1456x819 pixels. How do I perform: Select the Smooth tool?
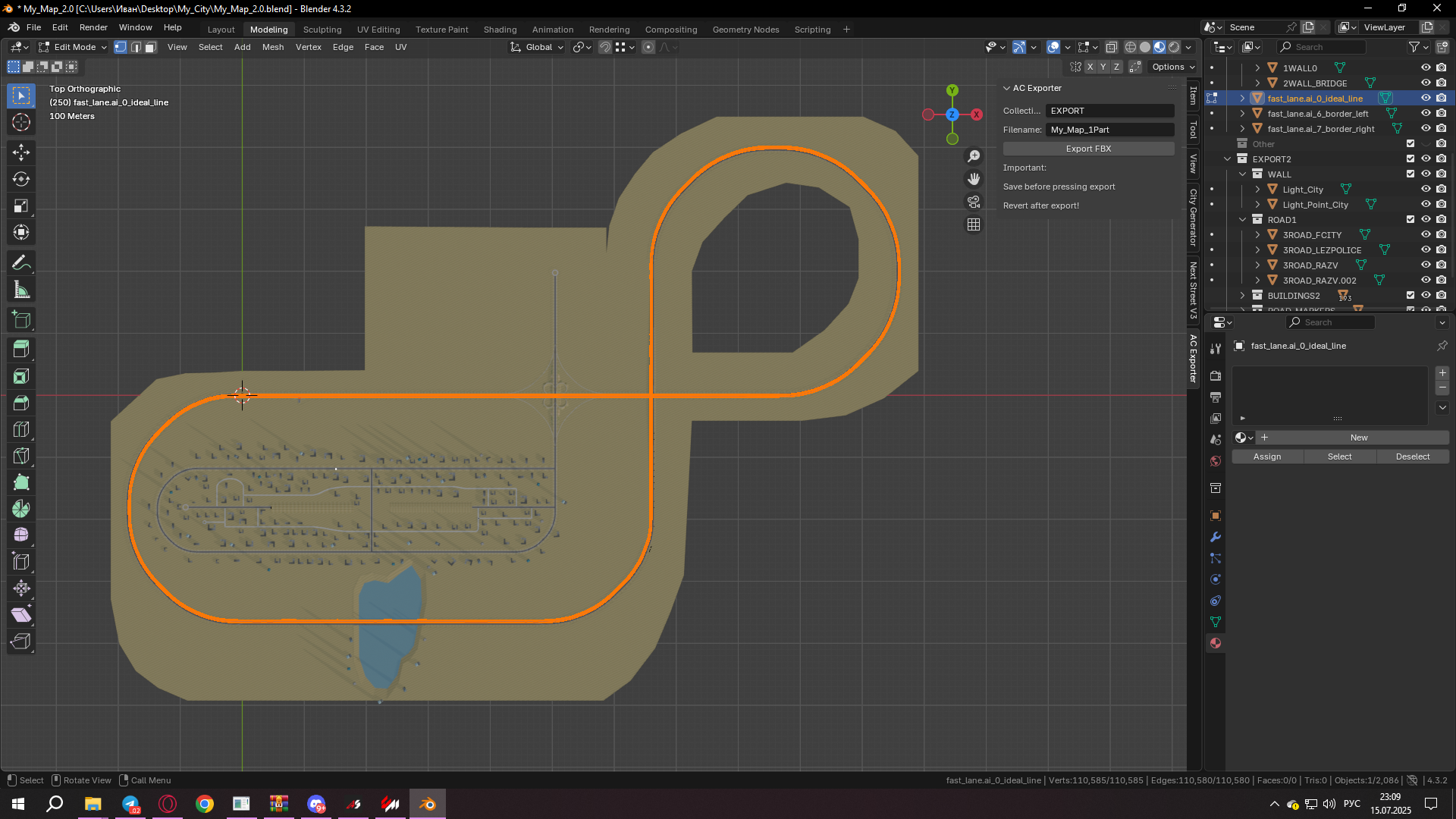pyautogui.click(x=21, y=535)
